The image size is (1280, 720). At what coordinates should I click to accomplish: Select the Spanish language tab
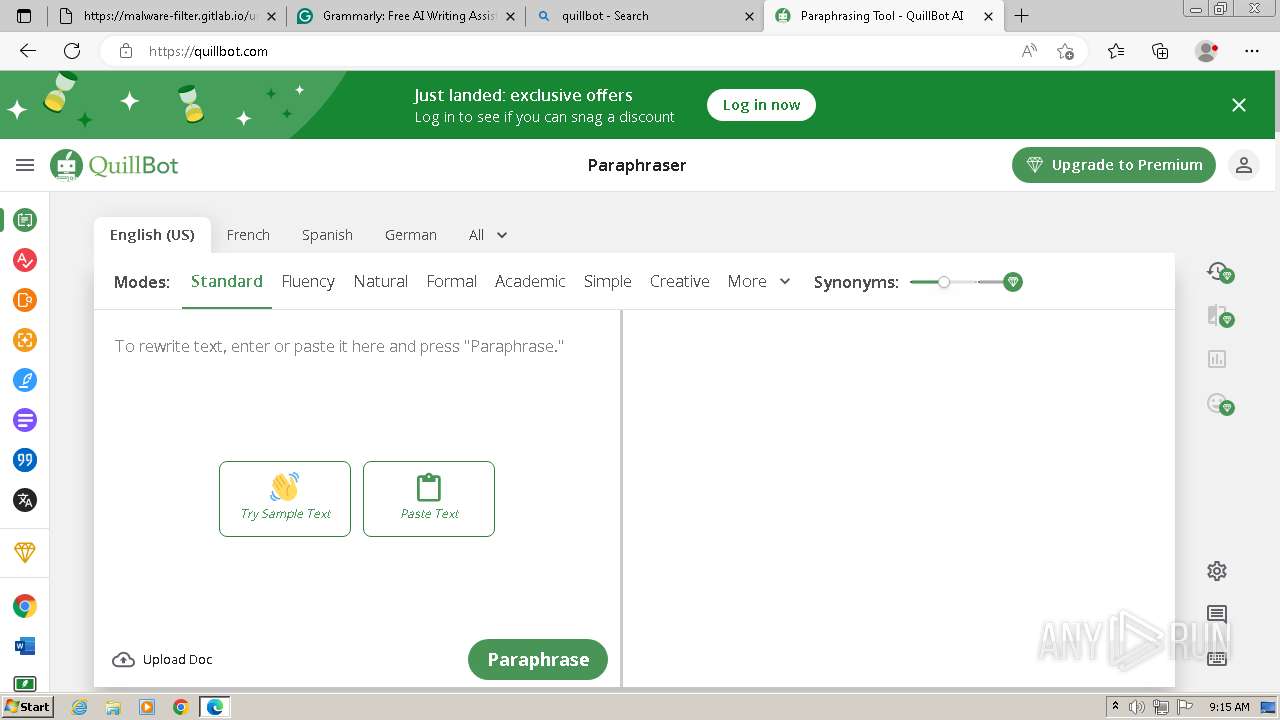tap(327, 235)
